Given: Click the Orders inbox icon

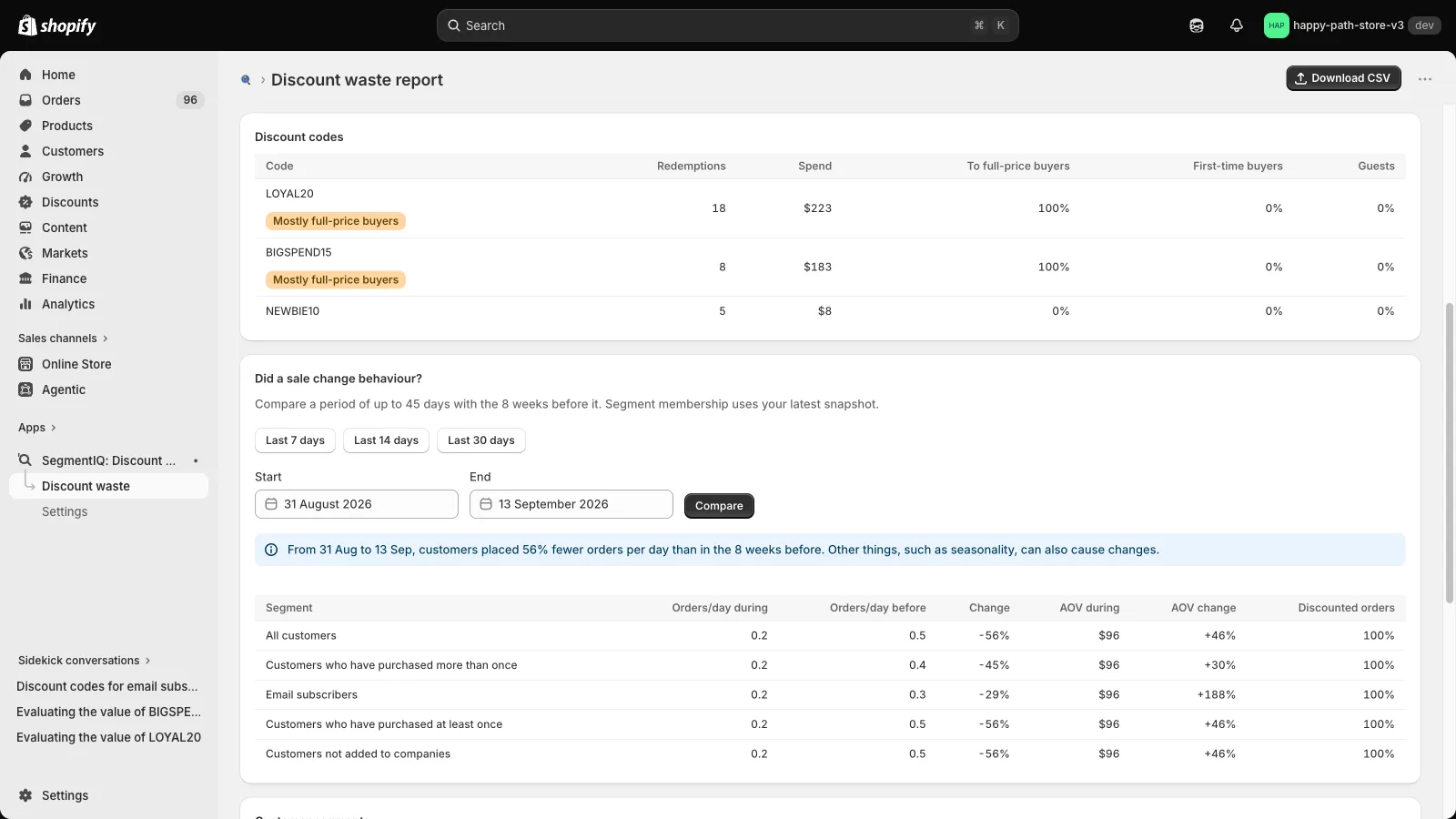Looking at the screenshot, I should pos(25,100).
